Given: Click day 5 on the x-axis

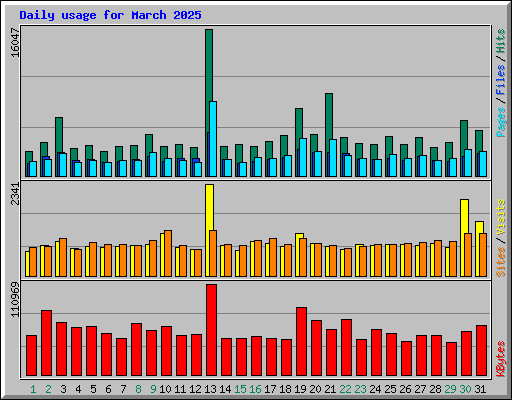Looking at the screenshot, I should [93, 389].
